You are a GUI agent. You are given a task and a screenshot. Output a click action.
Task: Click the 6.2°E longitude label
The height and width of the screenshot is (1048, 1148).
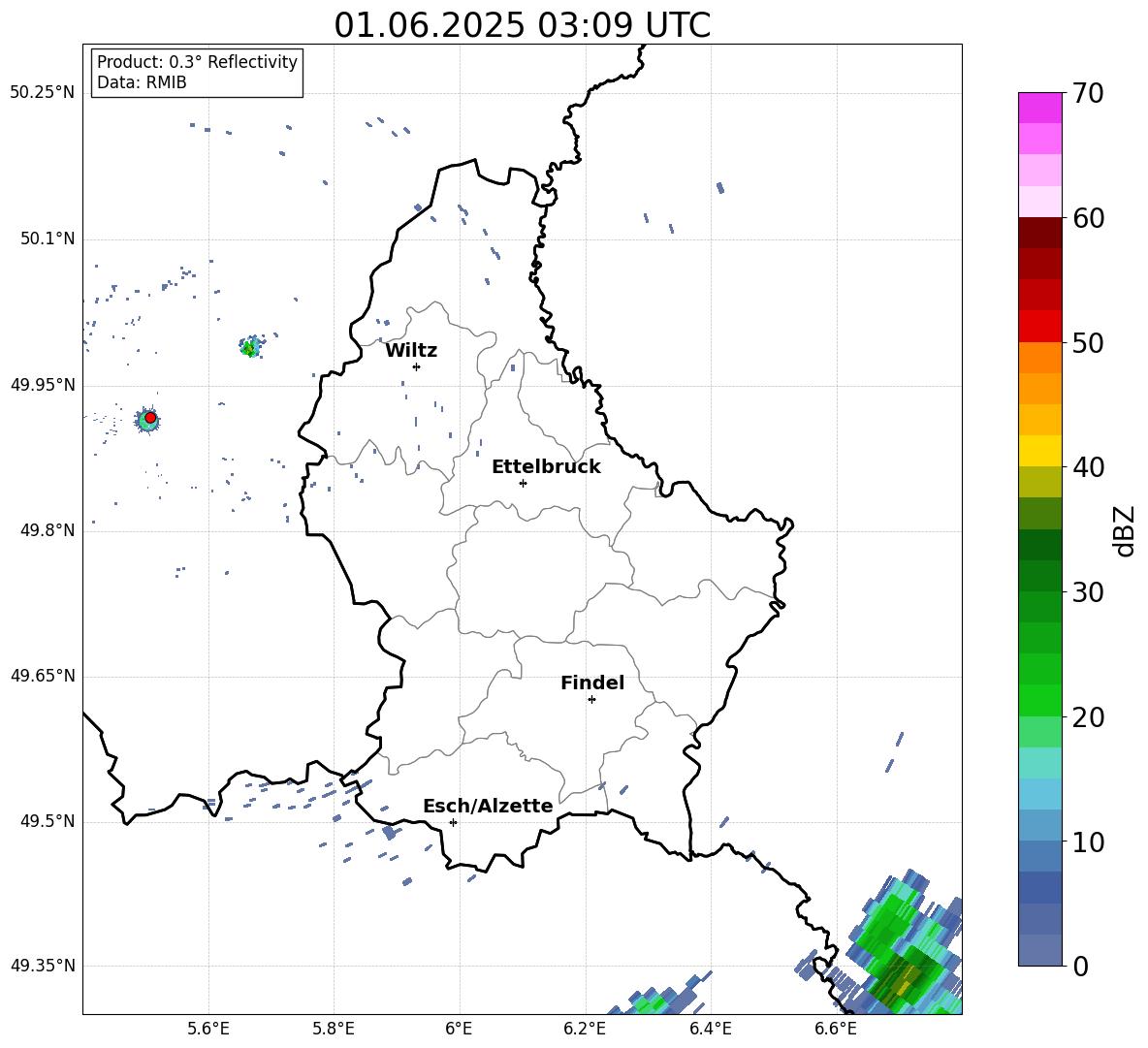585,1029
